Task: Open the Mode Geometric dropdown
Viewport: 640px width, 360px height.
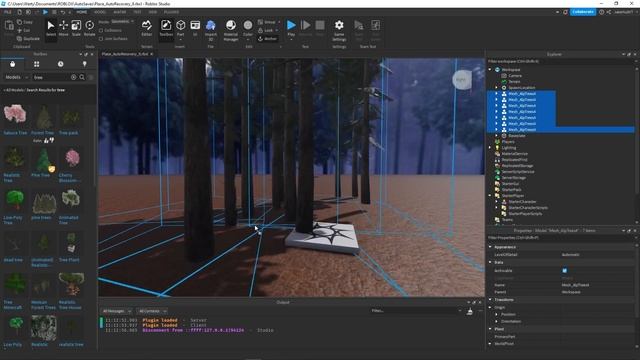Action: pos(122,22)
